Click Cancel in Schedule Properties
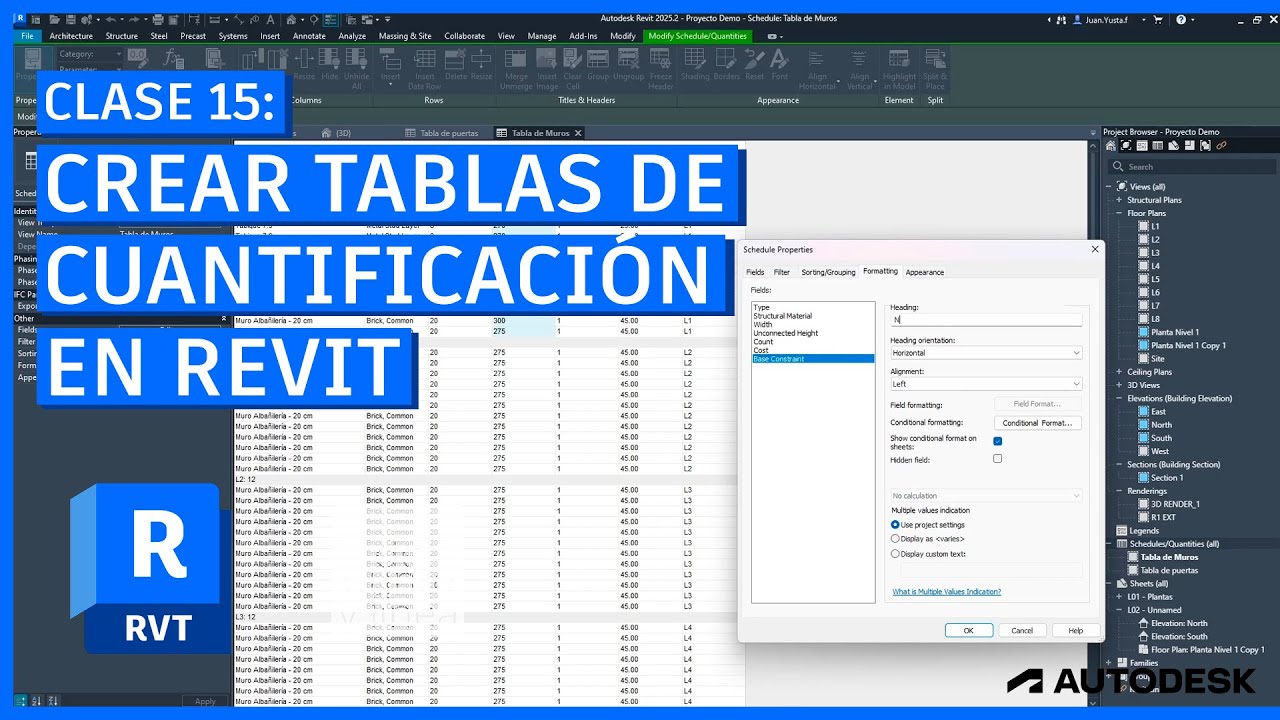The image size is (1280, 720). pyautogui.click(x=1022, y=631)
